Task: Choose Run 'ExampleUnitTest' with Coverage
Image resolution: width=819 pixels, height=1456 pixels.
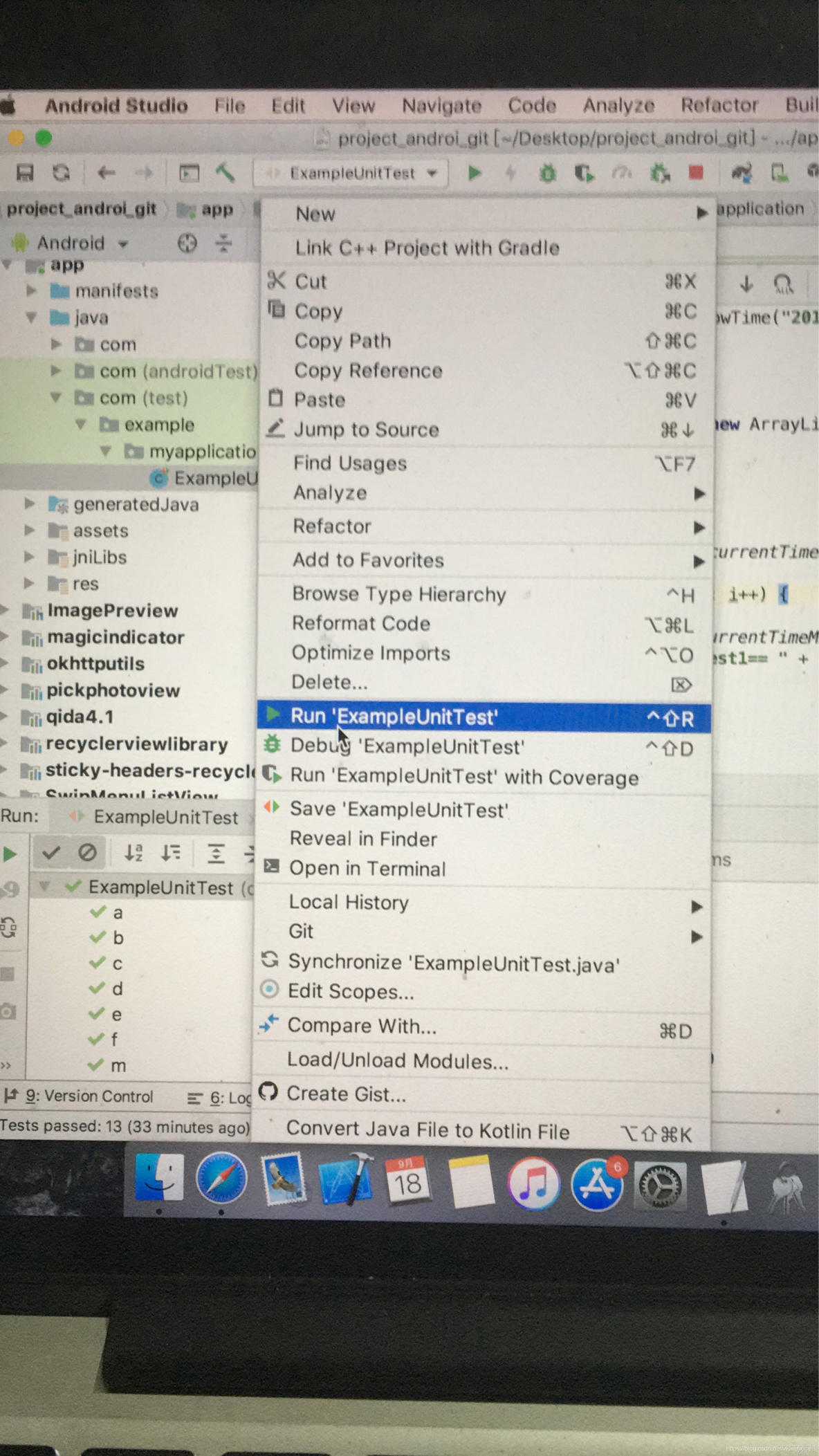Action: (484, 777)
